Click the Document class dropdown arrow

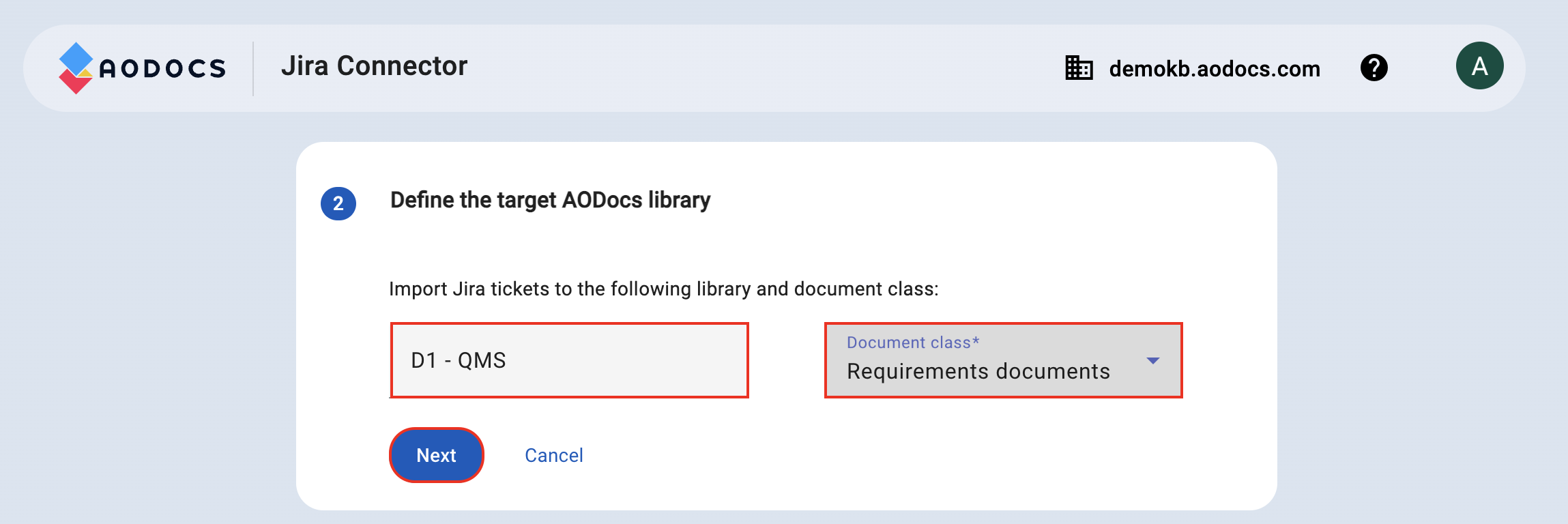pos(1153,360)
